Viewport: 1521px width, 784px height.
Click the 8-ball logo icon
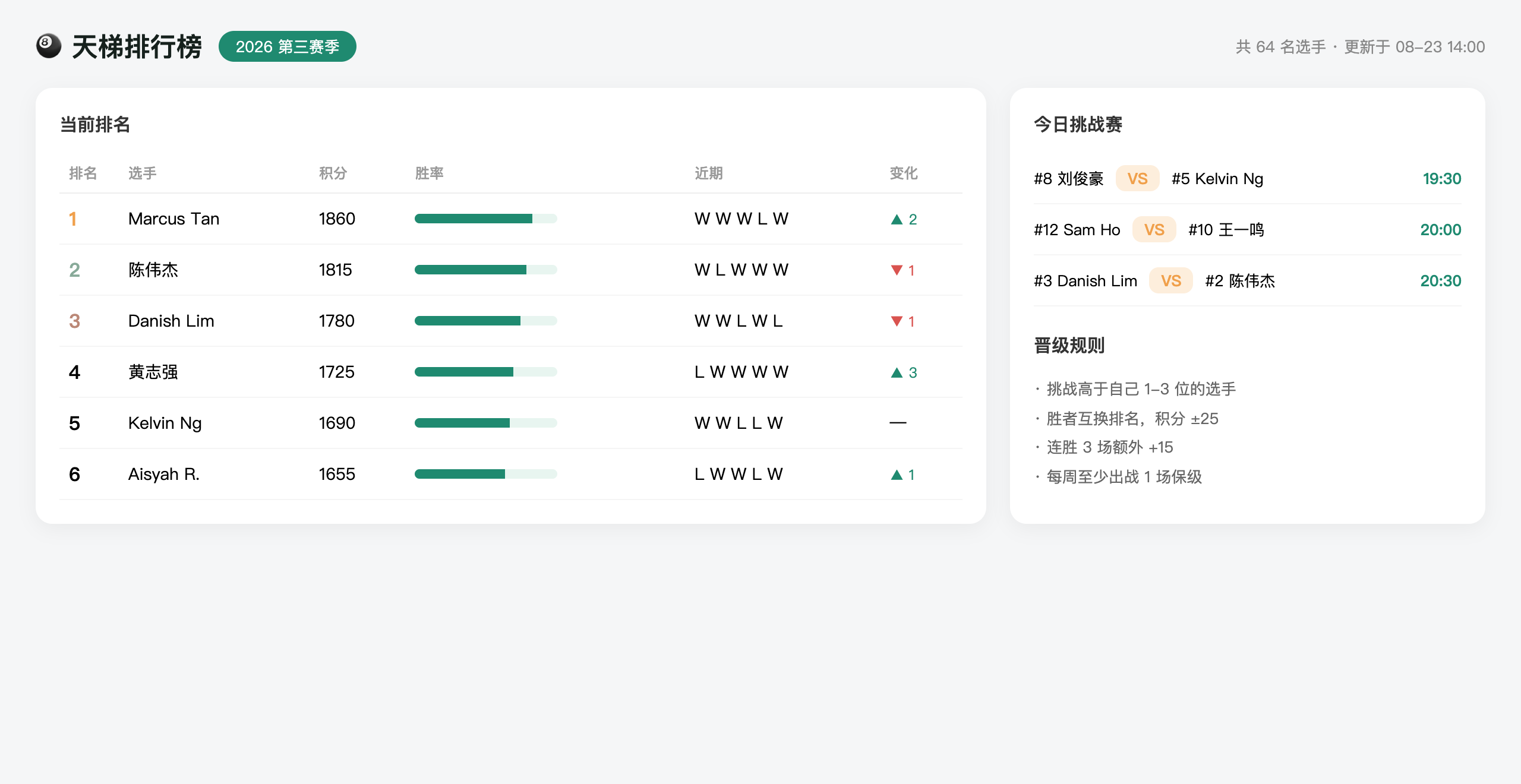pos(49,46)
